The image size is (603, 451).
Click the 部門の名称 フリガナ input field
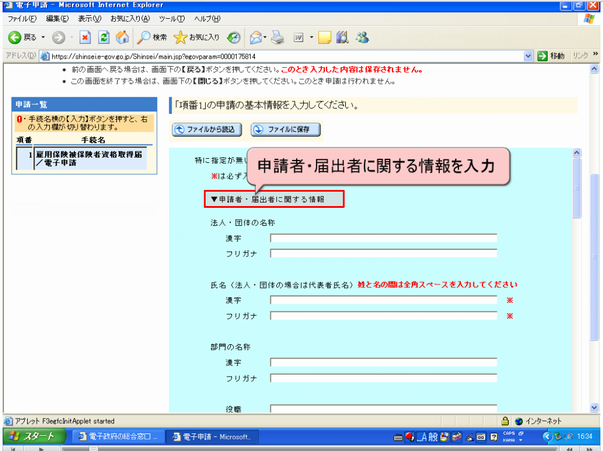(383, 378)
